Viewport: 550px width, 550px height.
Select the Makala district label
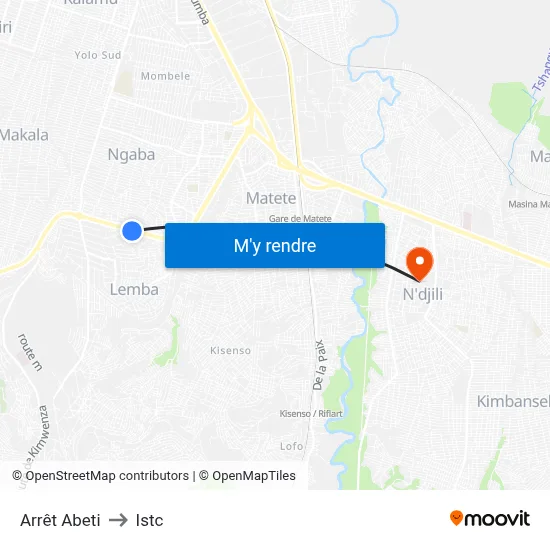[x=24, y=135]
